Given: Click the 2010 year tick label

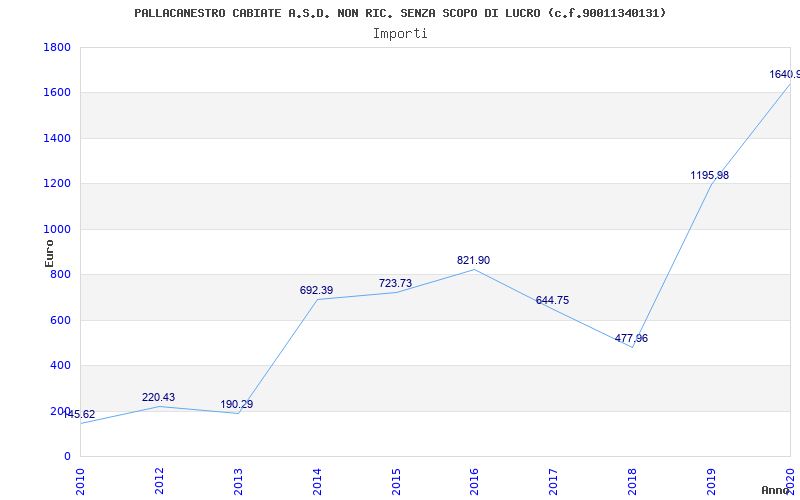Looking at the screenshot, I should click(x=81, y=481).
